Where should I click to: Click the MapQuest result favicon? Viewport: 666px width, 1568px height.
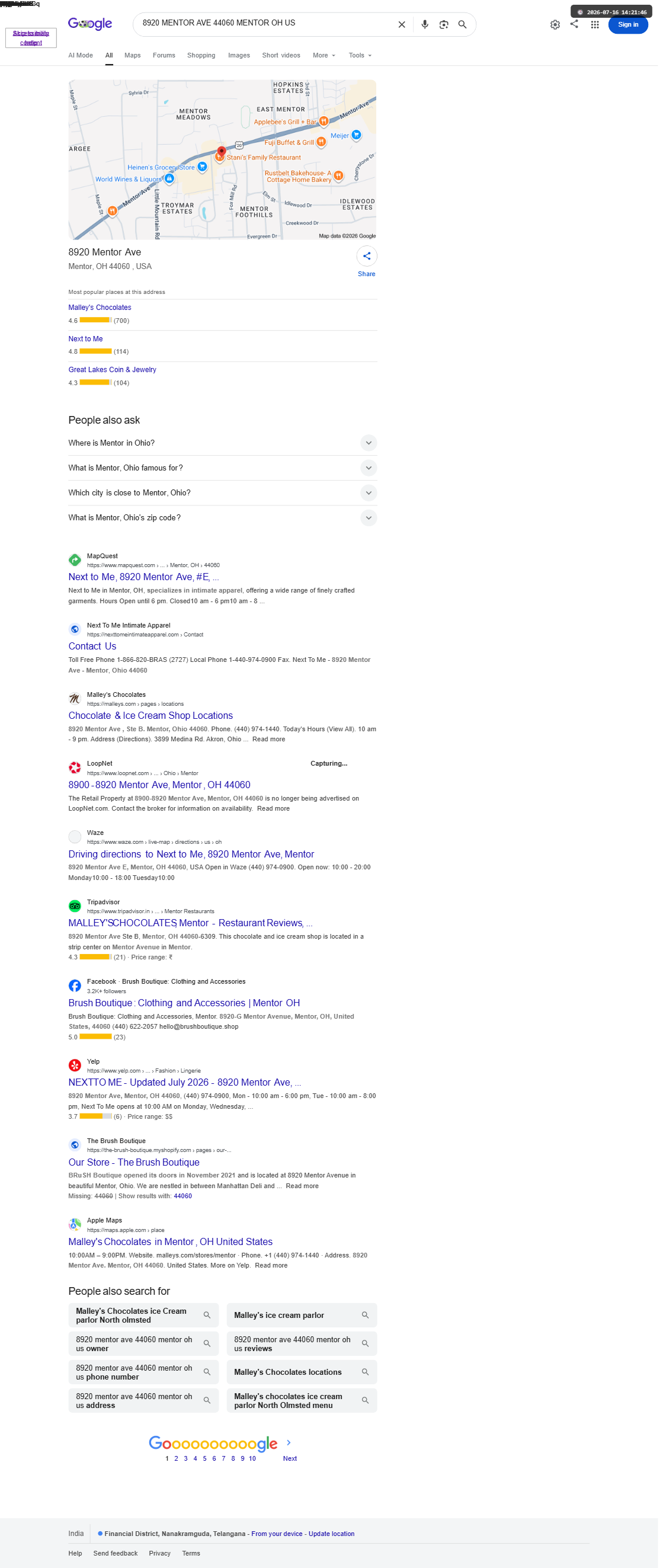75,560
